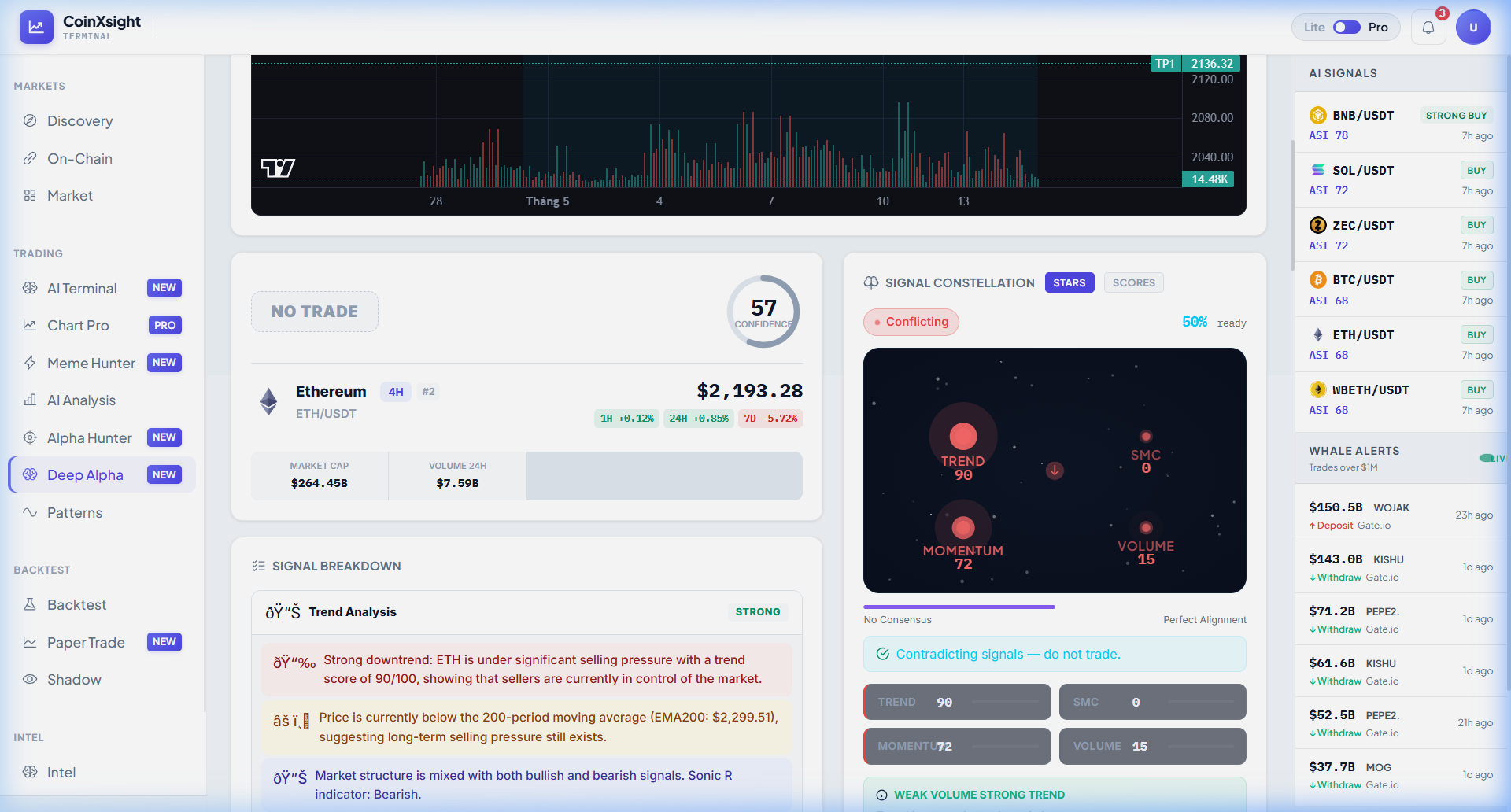Click the Backtest flask icon

30,604
